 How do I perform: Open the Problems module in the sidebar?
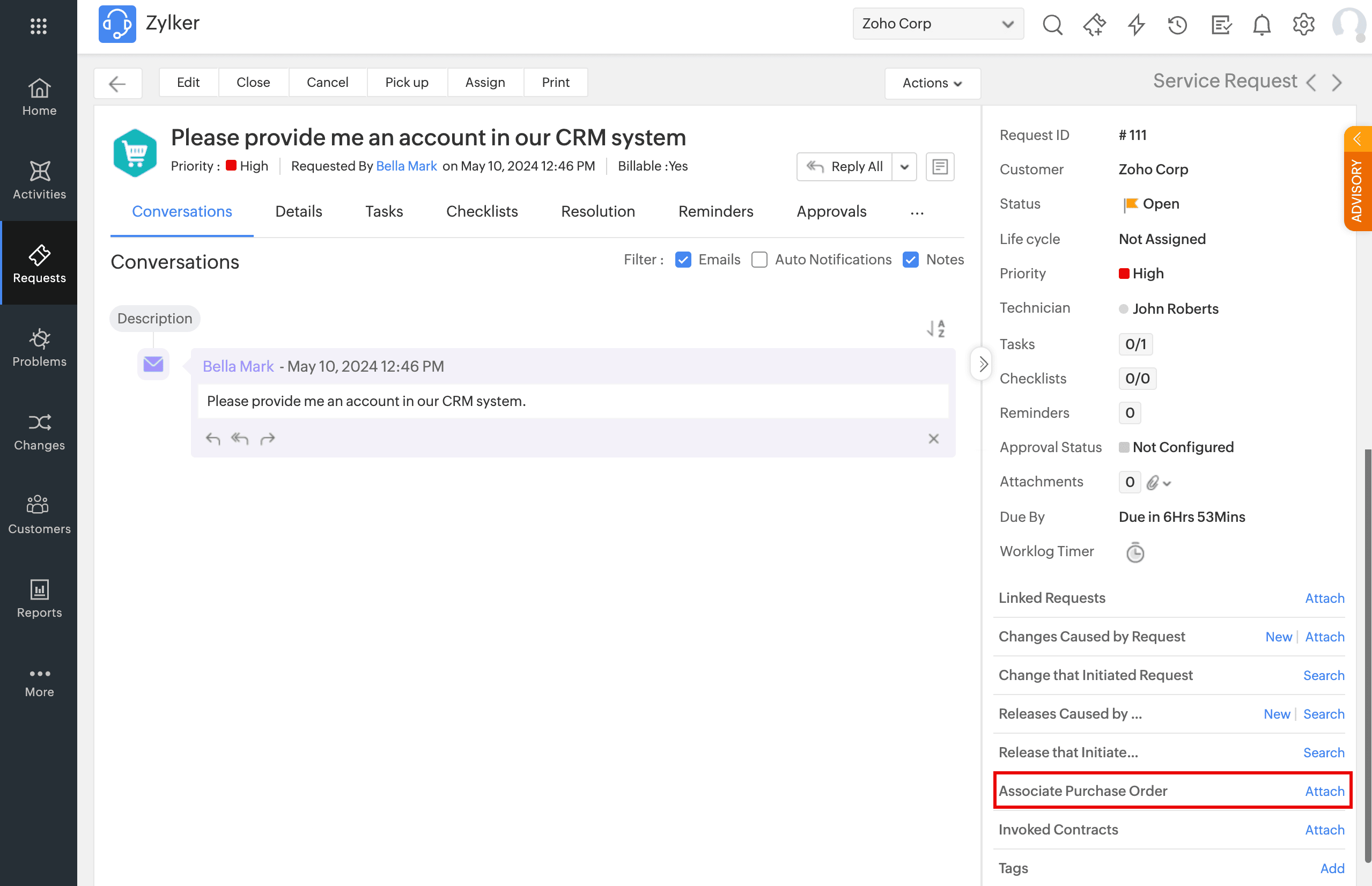tap(39, 347)
